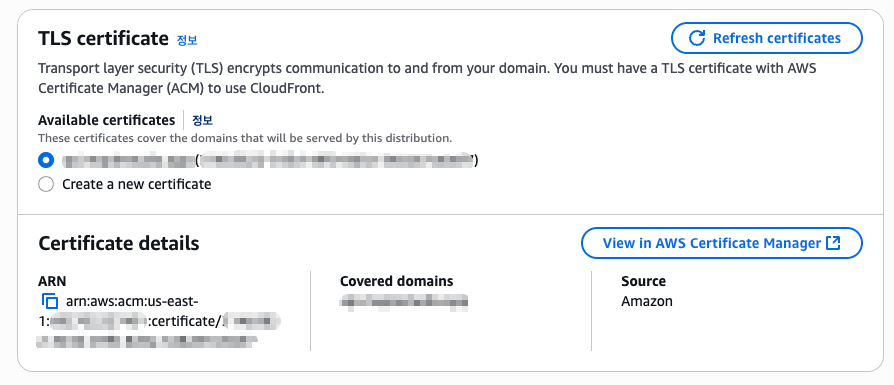Click the TLS certificate section heading

tap(103, 39)
